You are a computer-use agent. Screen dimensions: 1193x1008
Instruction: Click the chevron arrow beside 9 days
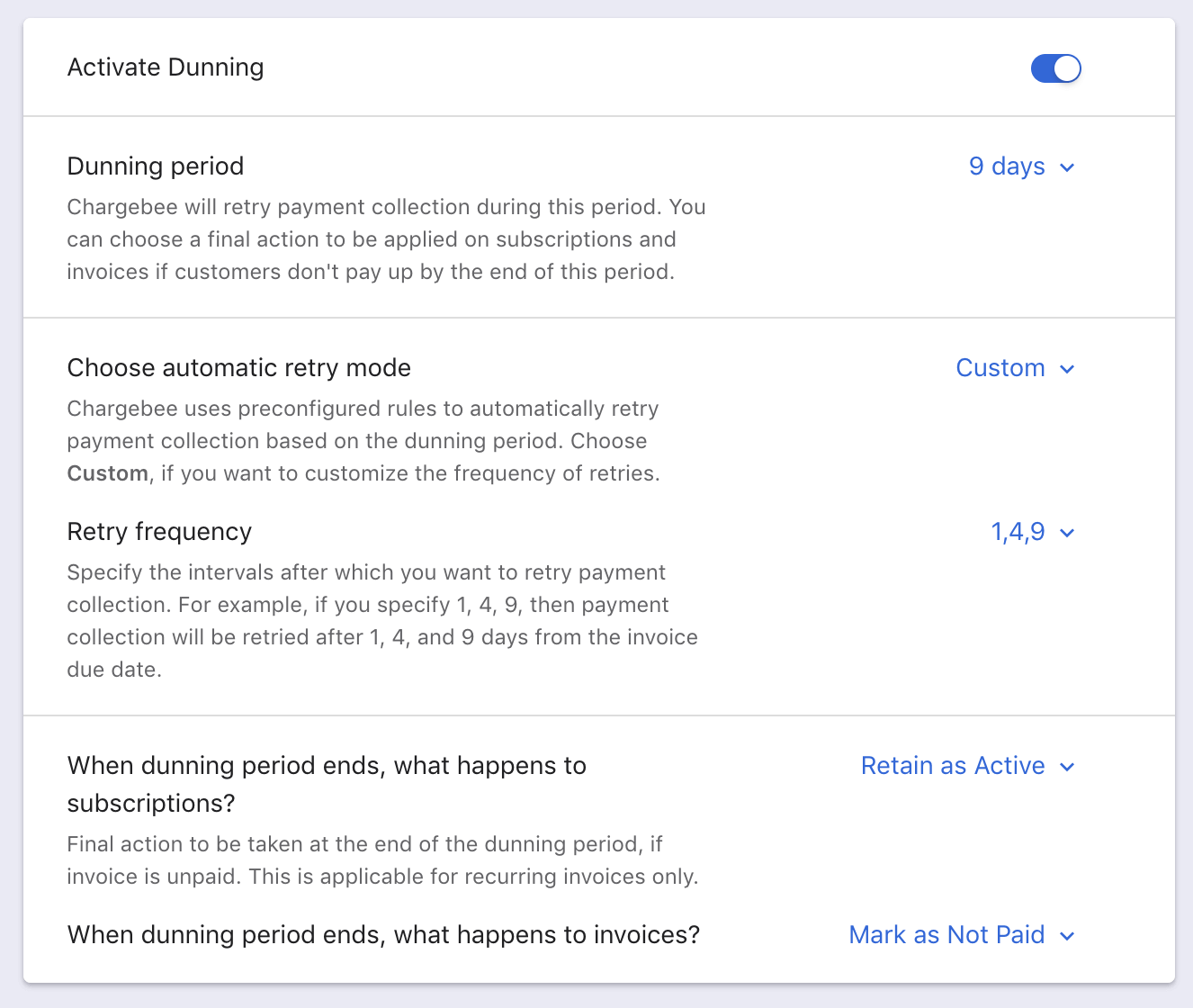point(1068,167)
